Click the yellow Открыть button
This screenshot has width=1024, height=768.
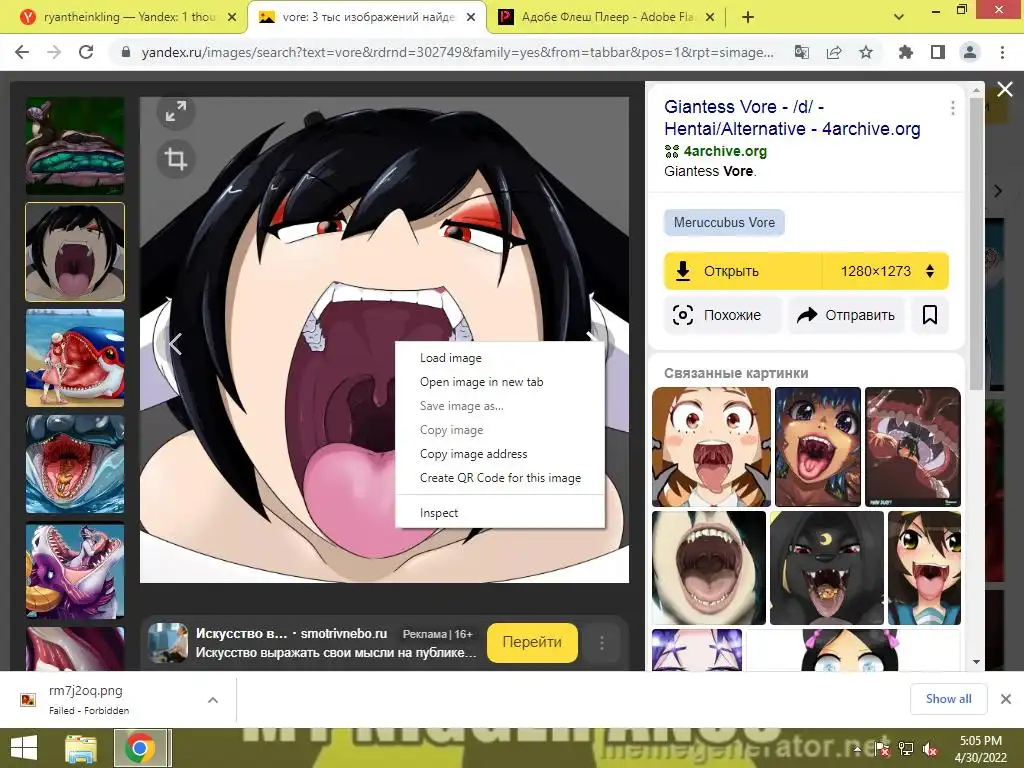(743, 271)
